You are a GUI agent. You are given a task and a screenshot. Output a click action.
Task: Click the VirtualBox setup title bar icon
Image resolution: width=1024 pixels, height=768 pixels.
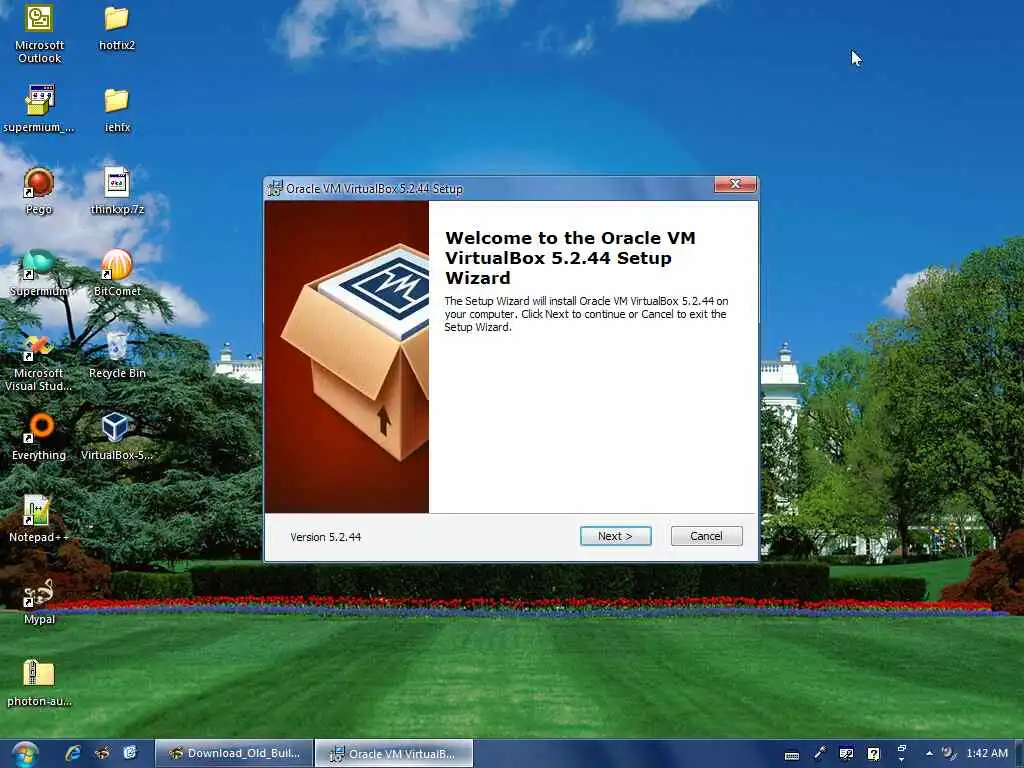tap(275, 188)
